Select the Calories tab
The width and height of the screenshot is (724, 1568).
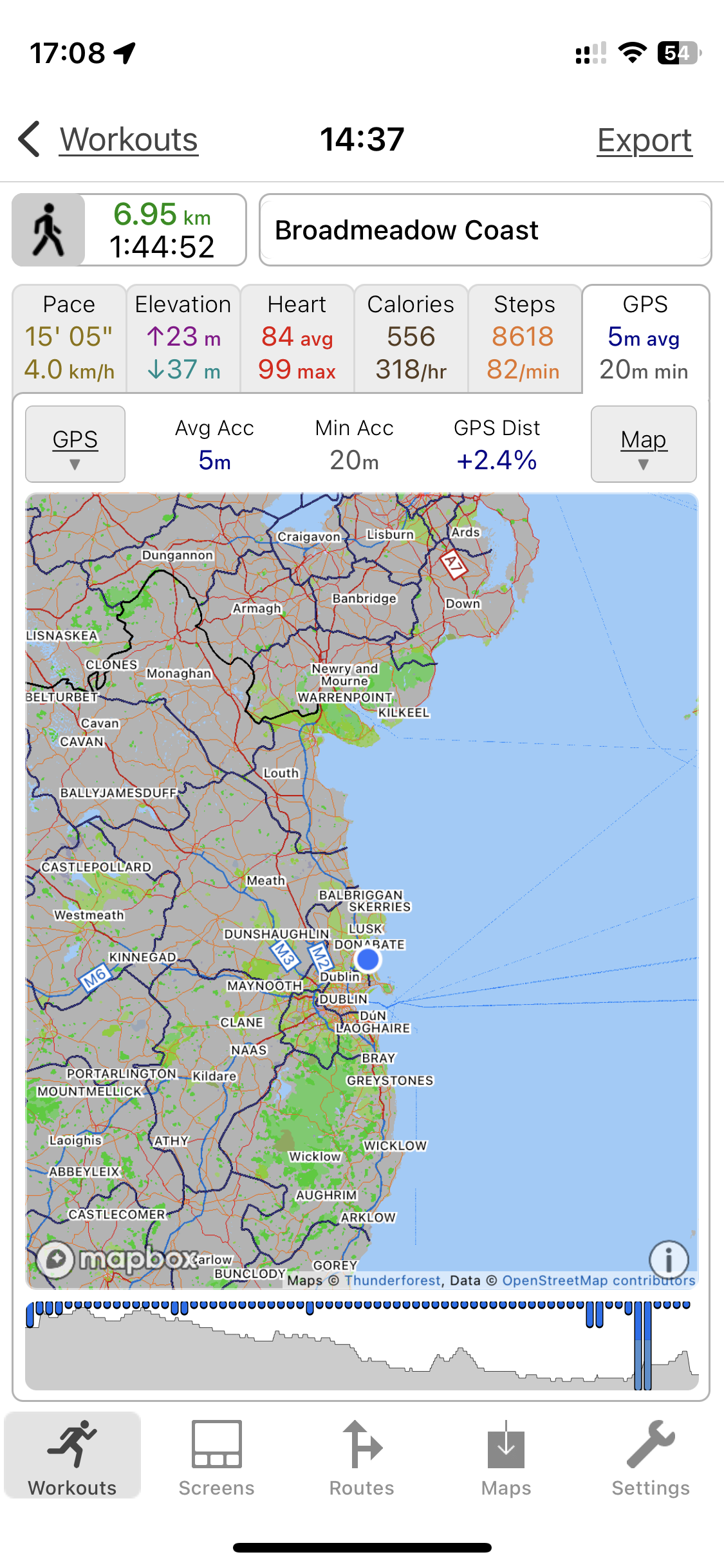(x=411, y=338)
